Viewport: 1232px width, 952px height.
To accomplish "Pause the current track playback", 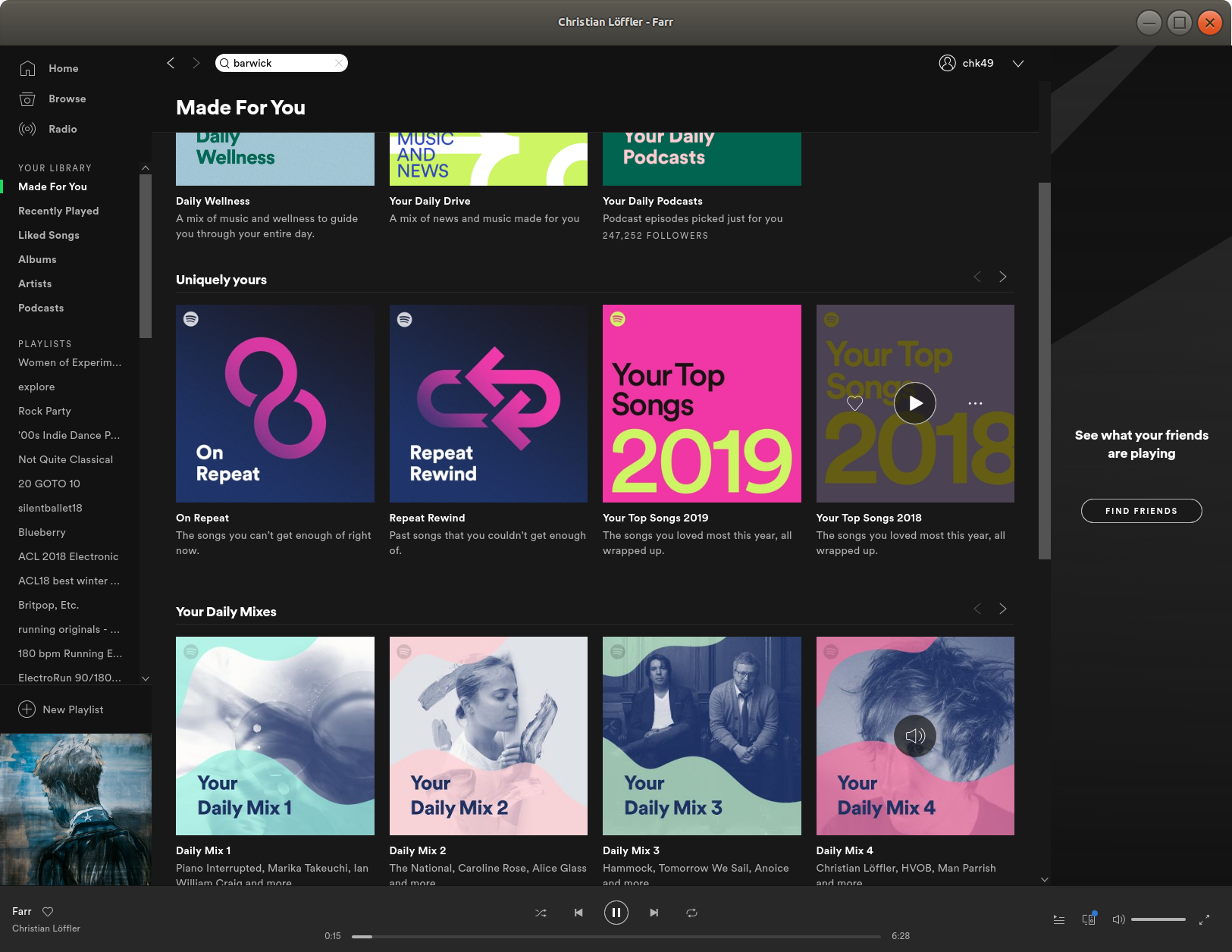I will [616, 913].
